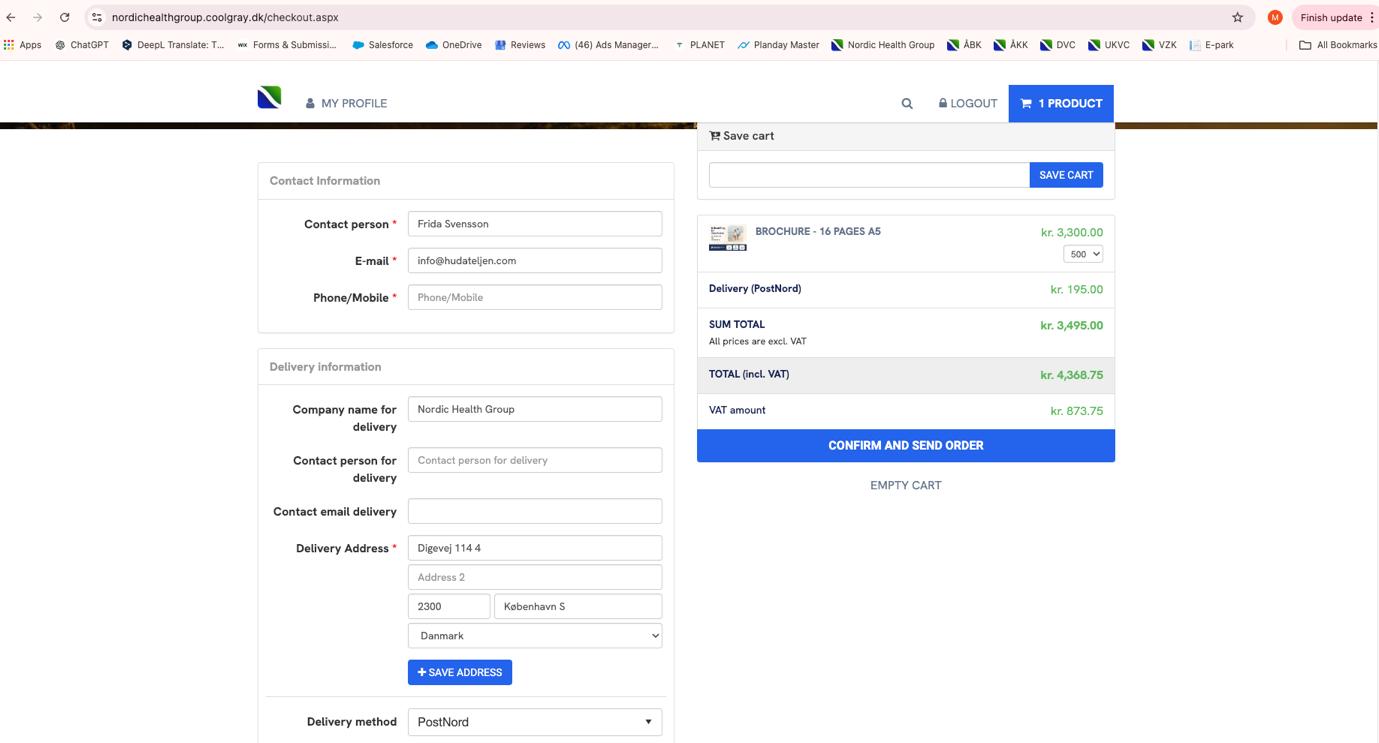
Task: Open the 1 PRODUCT cart tab
Action: [x=1061, y=103]
